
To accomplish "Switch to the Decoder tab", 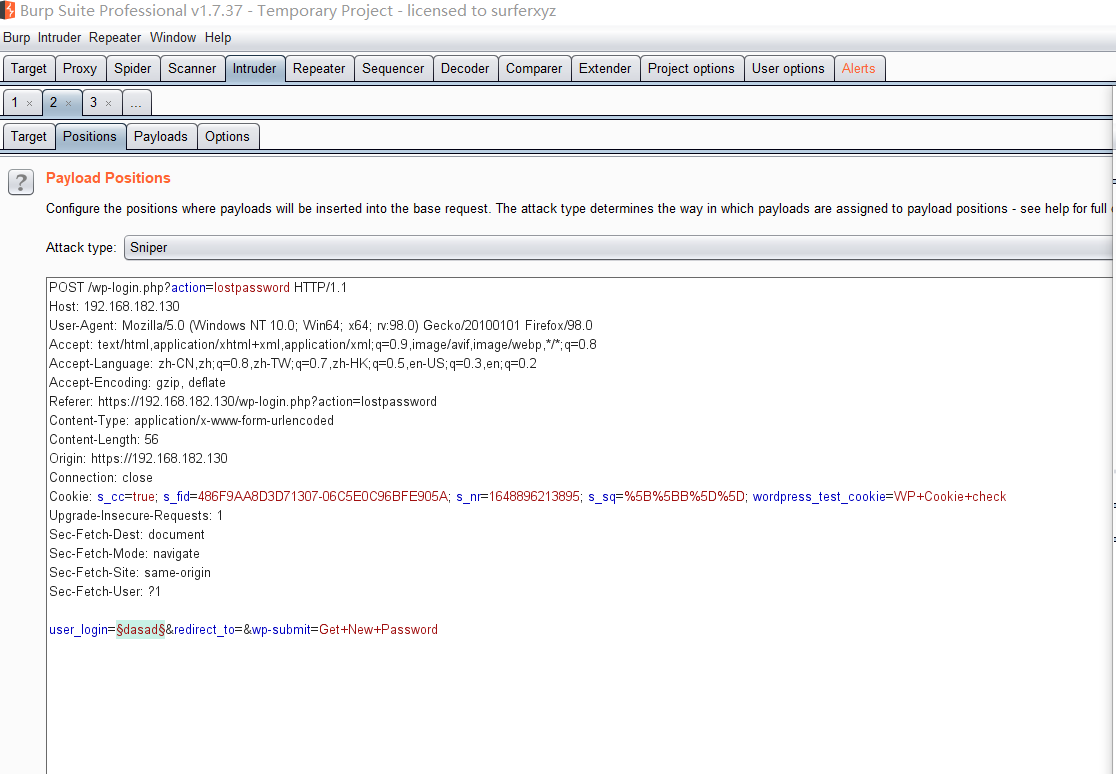I will (465, 68).
